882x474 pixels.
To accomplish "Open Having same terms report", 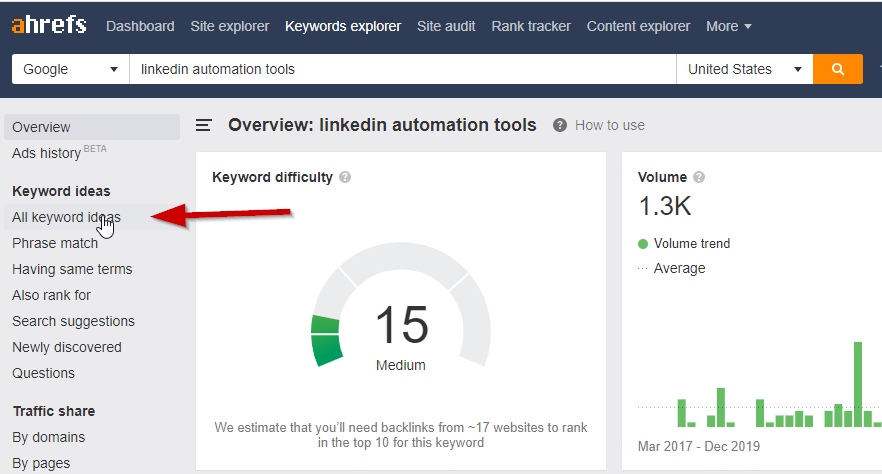I will coord(72,269).
